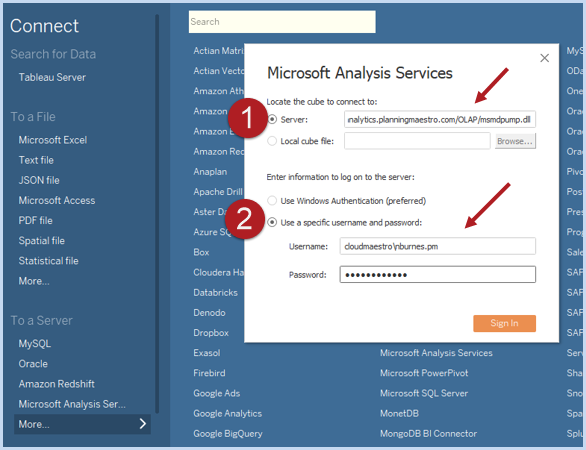This screenshot has width=586, height=450.
Task: Select Google BigQuery connector
Action: click(x=228, y=434)
